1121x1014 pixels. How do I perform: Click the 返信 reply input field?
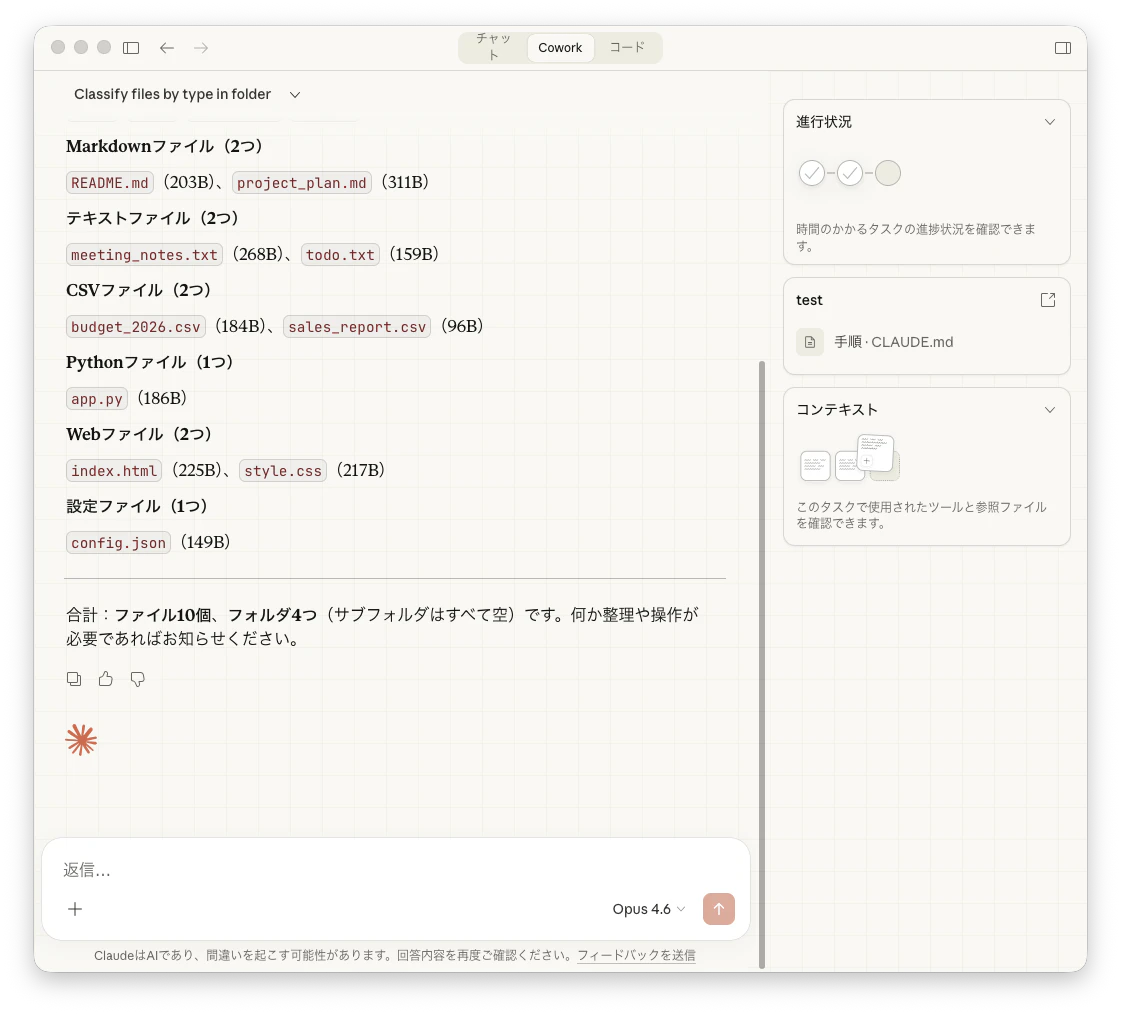395,870
